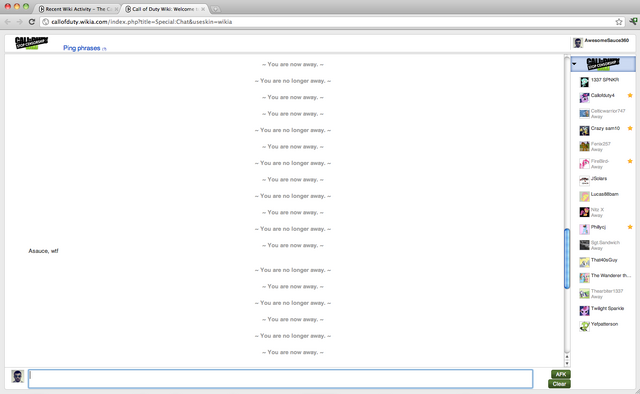Select user 1337 SPNKR in list

point(605,80)
